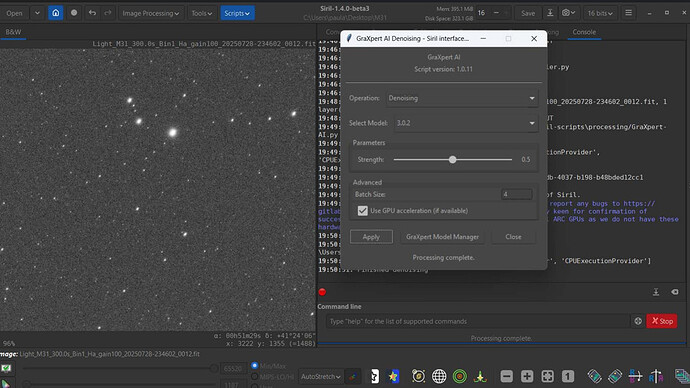Click the undo arrow in the toolbar
The height and width of the screenshot is (388, 690).
pos(92,13)
